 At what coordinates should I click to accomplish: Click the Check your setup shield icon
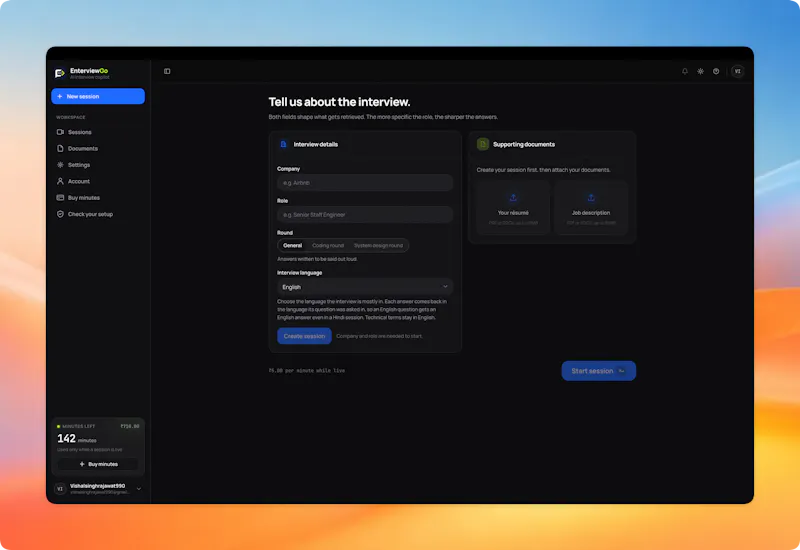[x=60, y=214]
